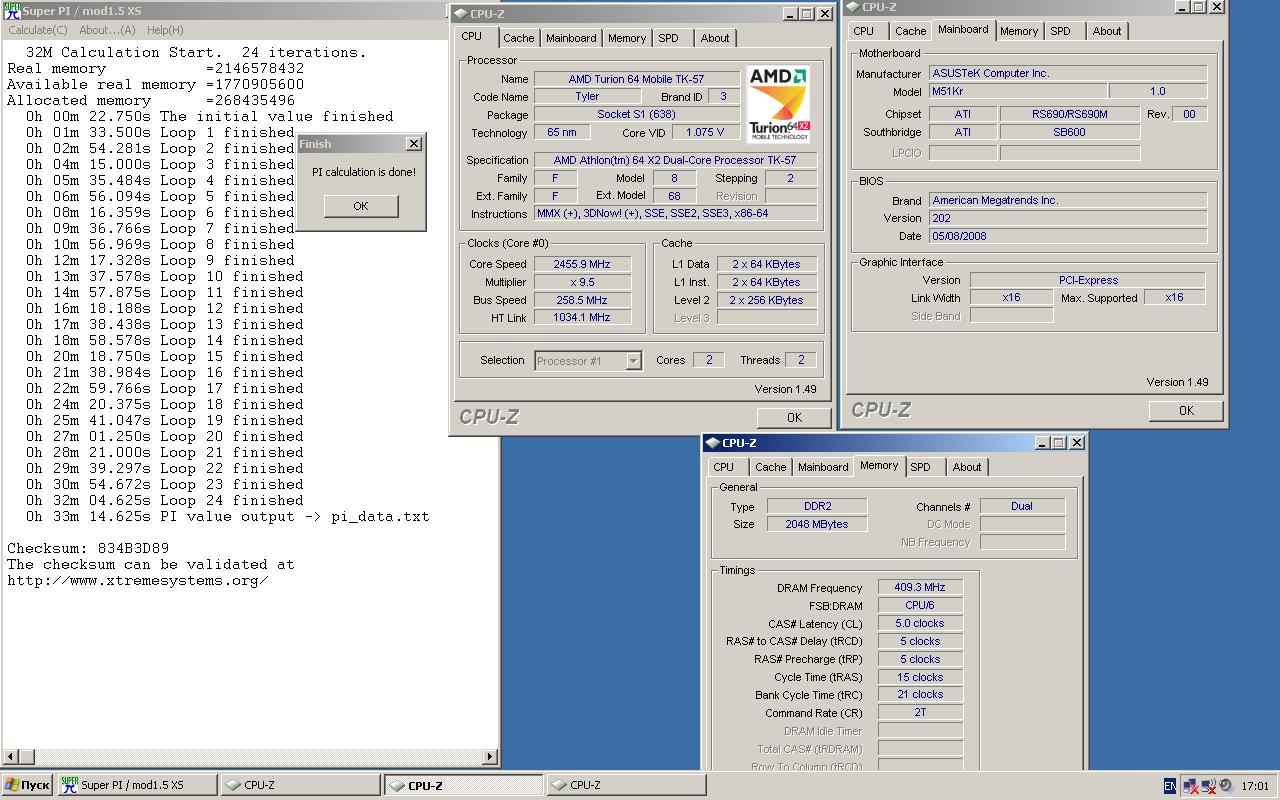Select Mainboard tab in the CPU-Z Memory window
This screenshot has width=1280, height=800.
coord(823,467)
